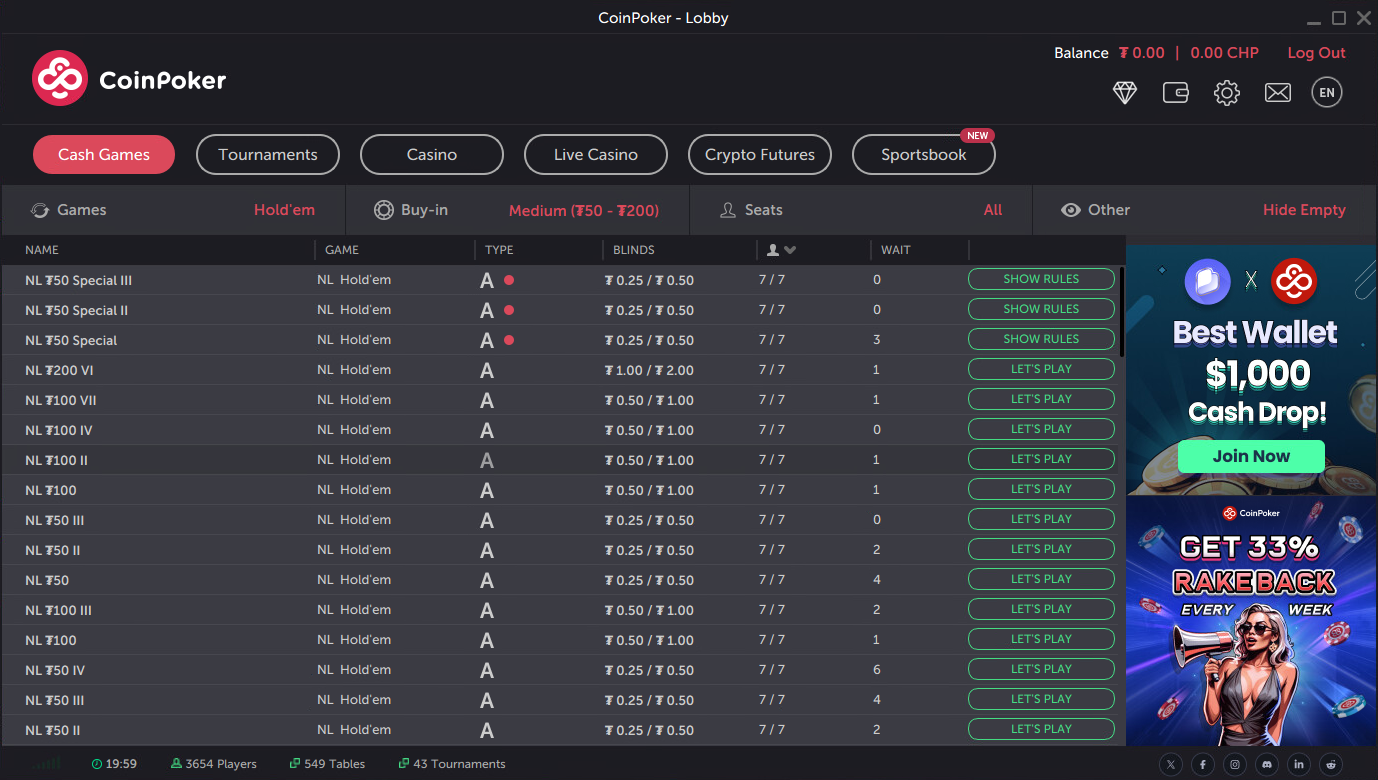Screen dimensions: 1378x780
Task: Open the Instagram social link
Action: (1235, 764)
